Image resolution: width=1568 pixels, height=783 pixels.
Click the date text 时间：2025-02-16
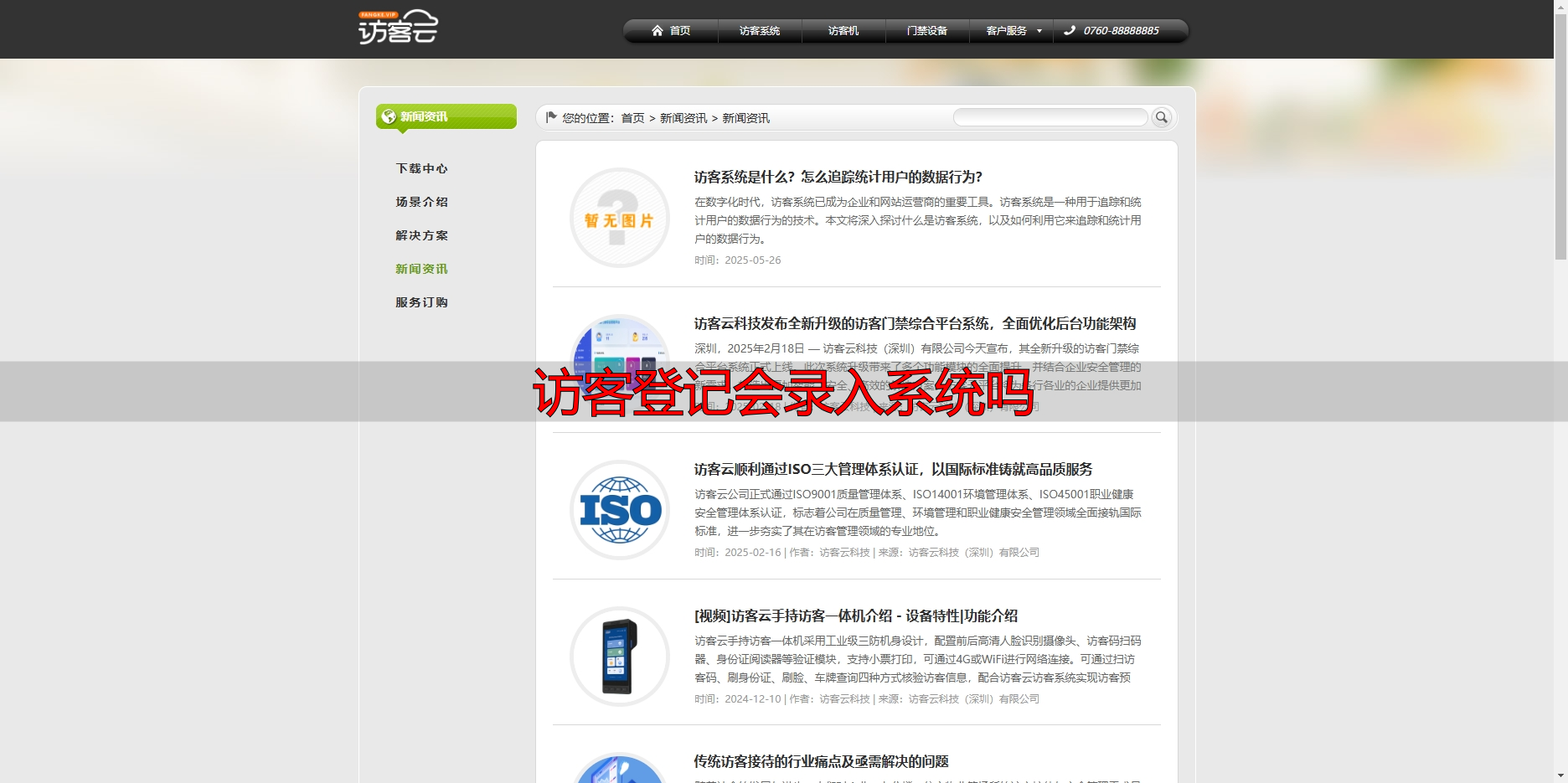point(738,553)
